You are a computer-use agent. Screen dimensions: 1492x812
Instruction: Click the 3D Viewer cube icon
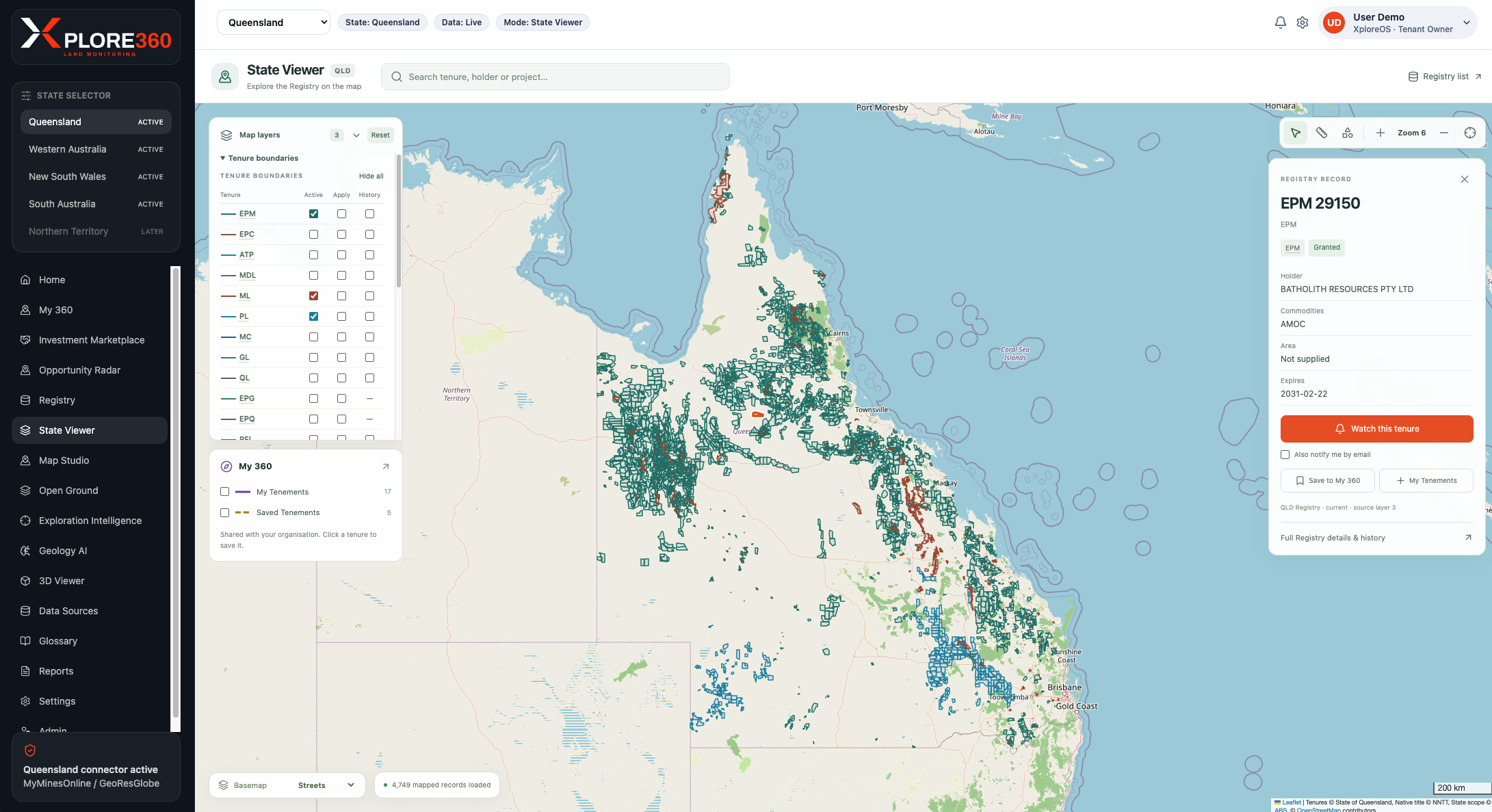click(25, 581)
